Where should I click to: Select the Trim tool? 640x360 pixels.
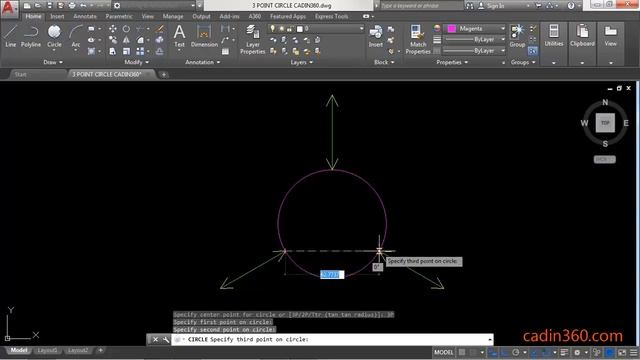140,29
